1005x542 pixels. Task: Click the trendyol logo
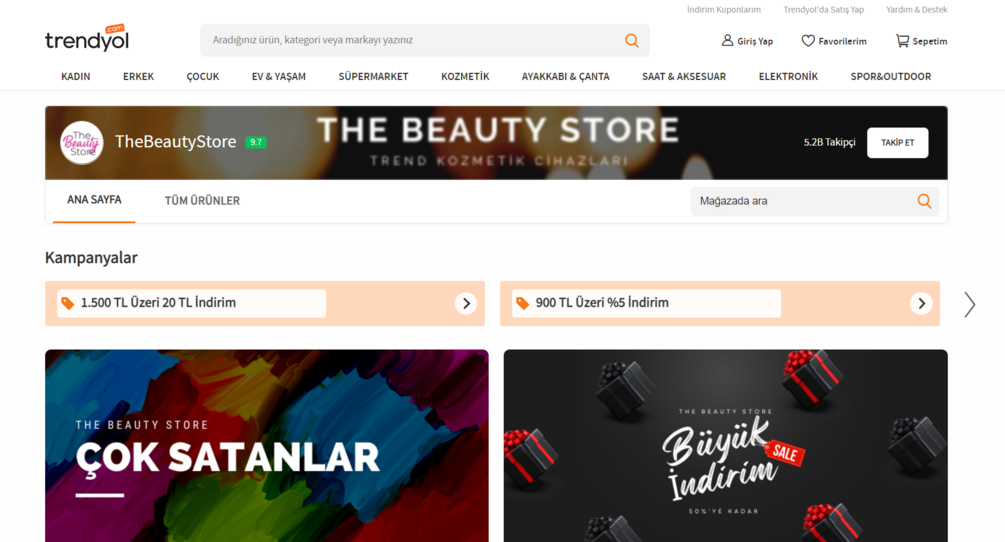(87, 38)
